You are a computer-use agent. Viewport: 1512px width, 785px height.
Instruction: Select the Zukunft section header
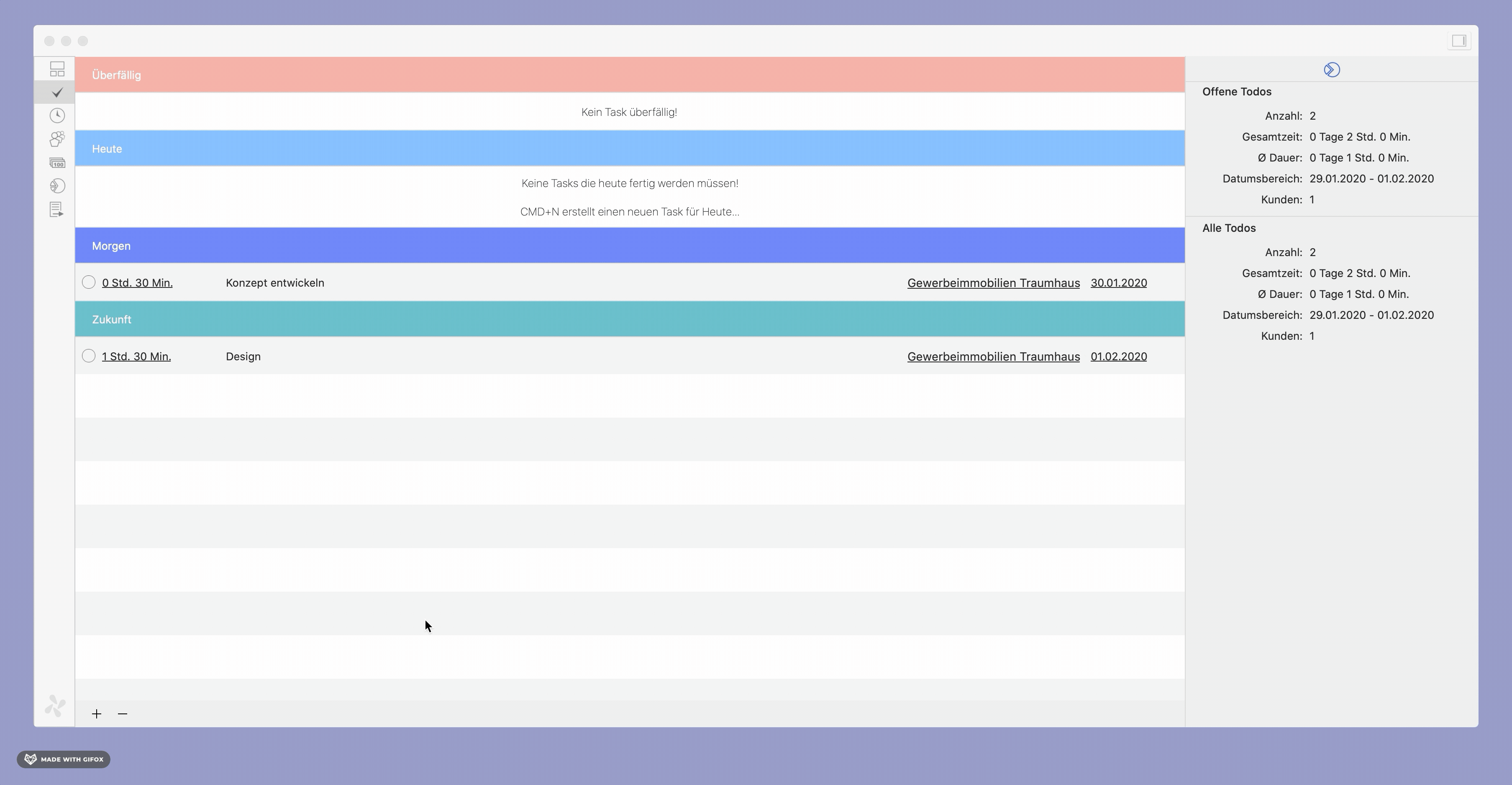(x=630, y=319)
